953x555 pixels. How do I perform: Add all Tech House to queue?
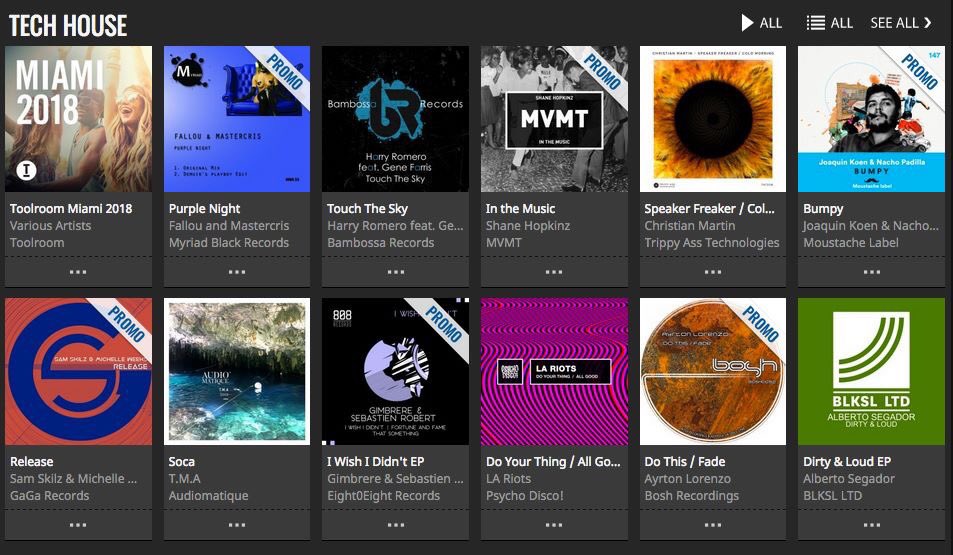click(829, 23)
